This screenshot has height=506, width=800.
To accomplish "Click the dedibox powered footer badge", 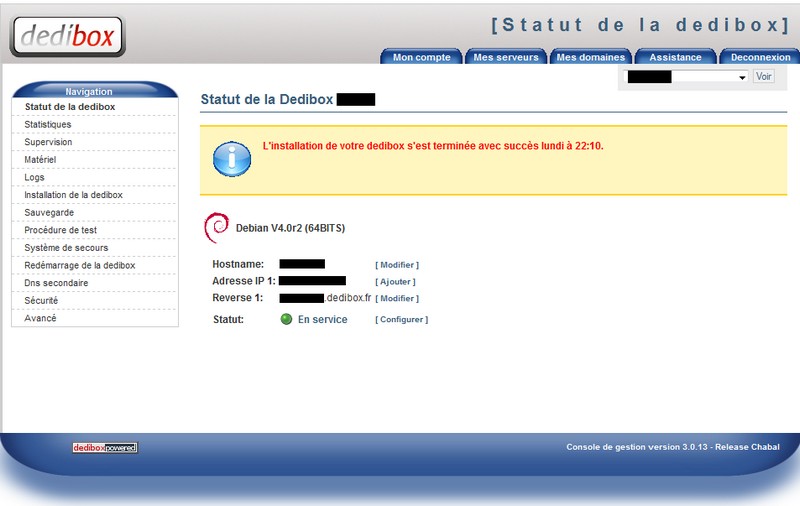I will [x=105, y=448].
